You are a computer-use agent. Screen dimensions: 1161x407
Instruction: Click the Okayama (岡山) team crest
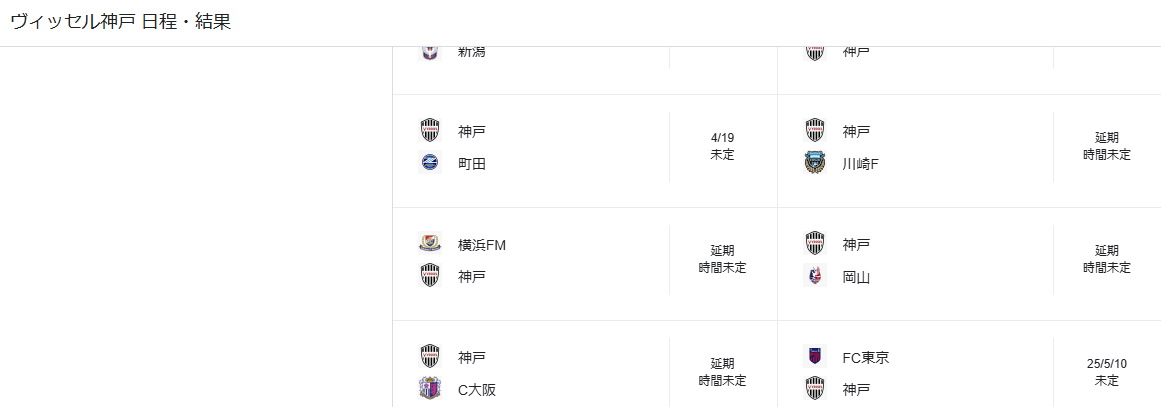(x=814, y=277)
